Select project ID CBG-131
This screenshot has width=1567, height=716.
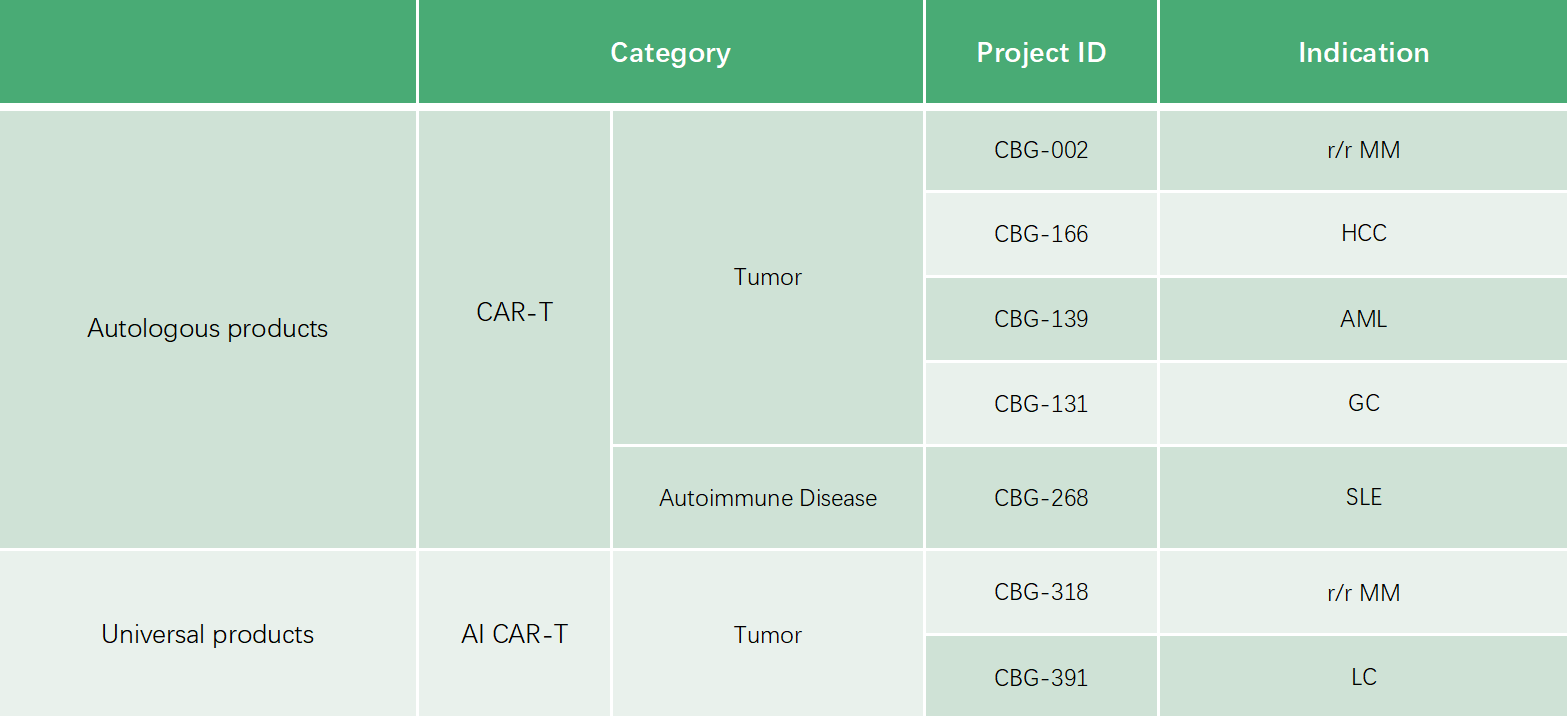pos(1041,403)
